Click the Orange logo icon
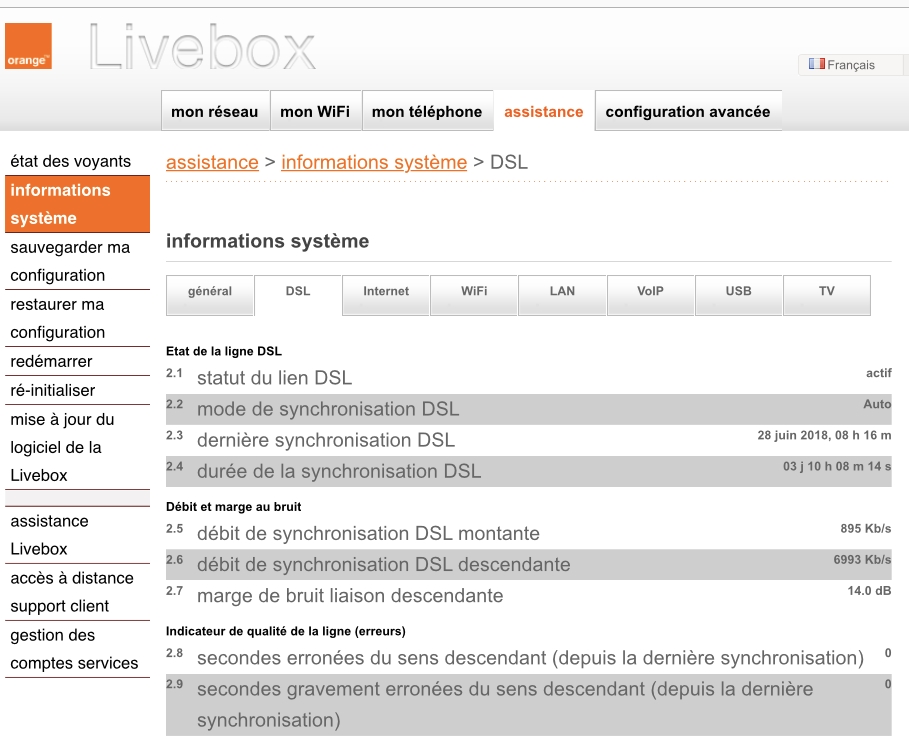The width and height of the screenshot is (909, 752). (28, 47)
